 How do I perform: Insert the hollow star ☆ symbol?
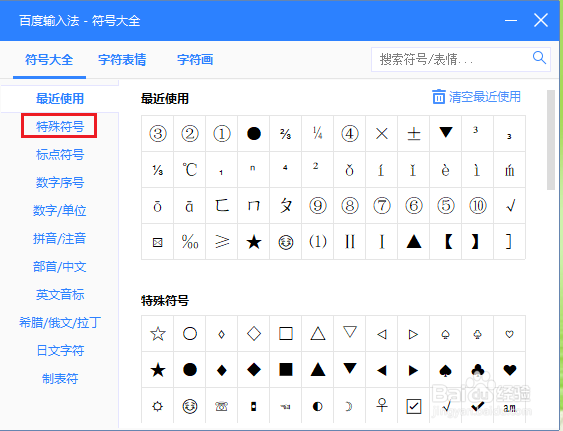click(158, 334)
